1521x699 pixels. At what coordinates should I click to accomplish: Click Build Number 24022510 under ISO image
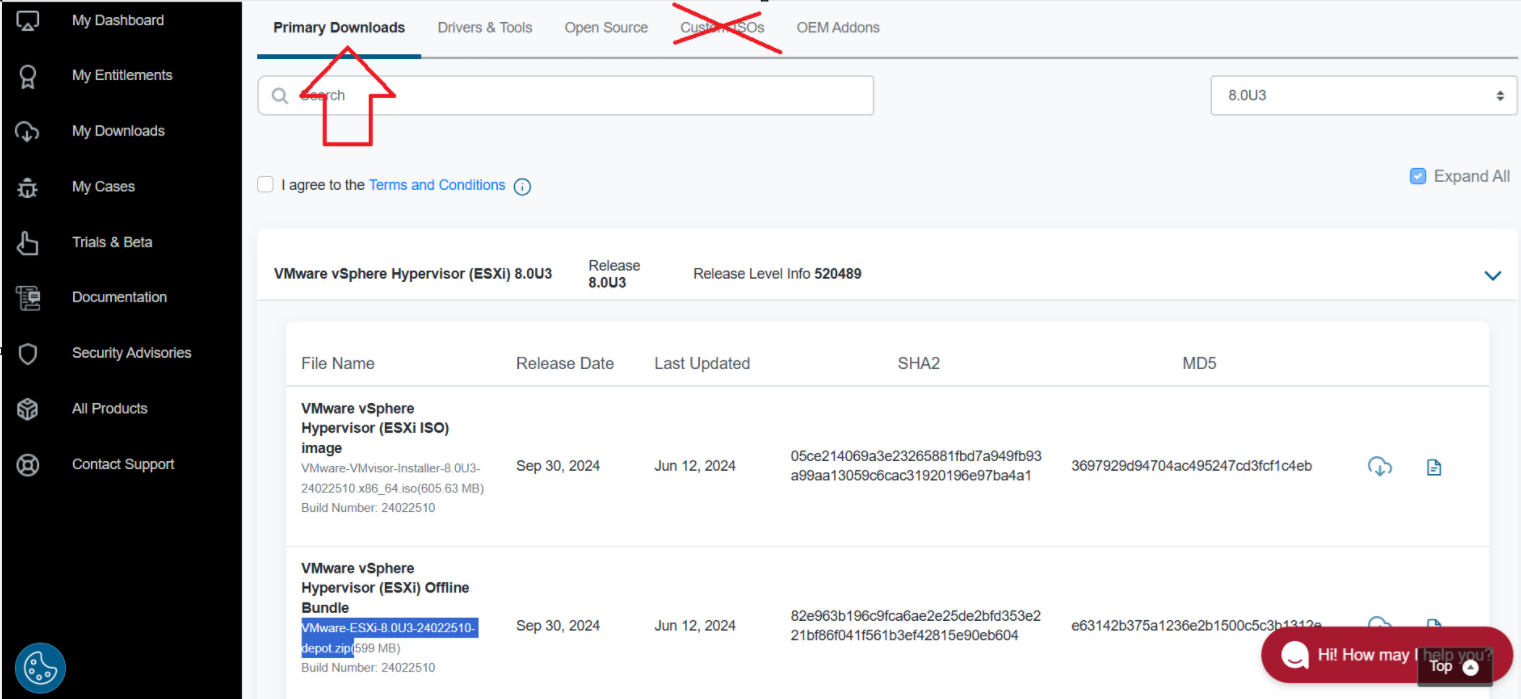pos(368,508)
